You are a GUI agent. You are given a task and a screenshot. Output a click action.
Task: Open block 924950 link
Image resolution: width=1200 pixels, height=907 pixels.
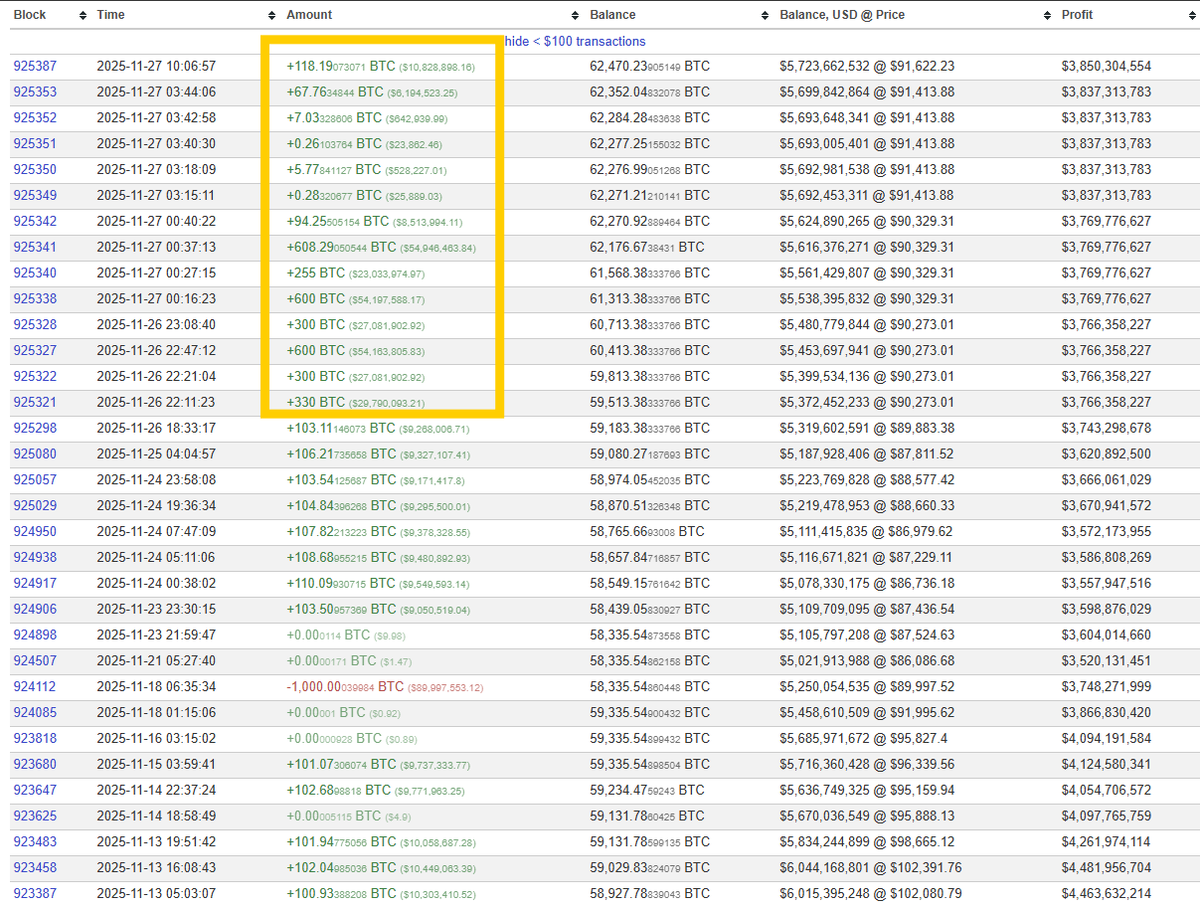pyautogui.click(x=35, y=532)
